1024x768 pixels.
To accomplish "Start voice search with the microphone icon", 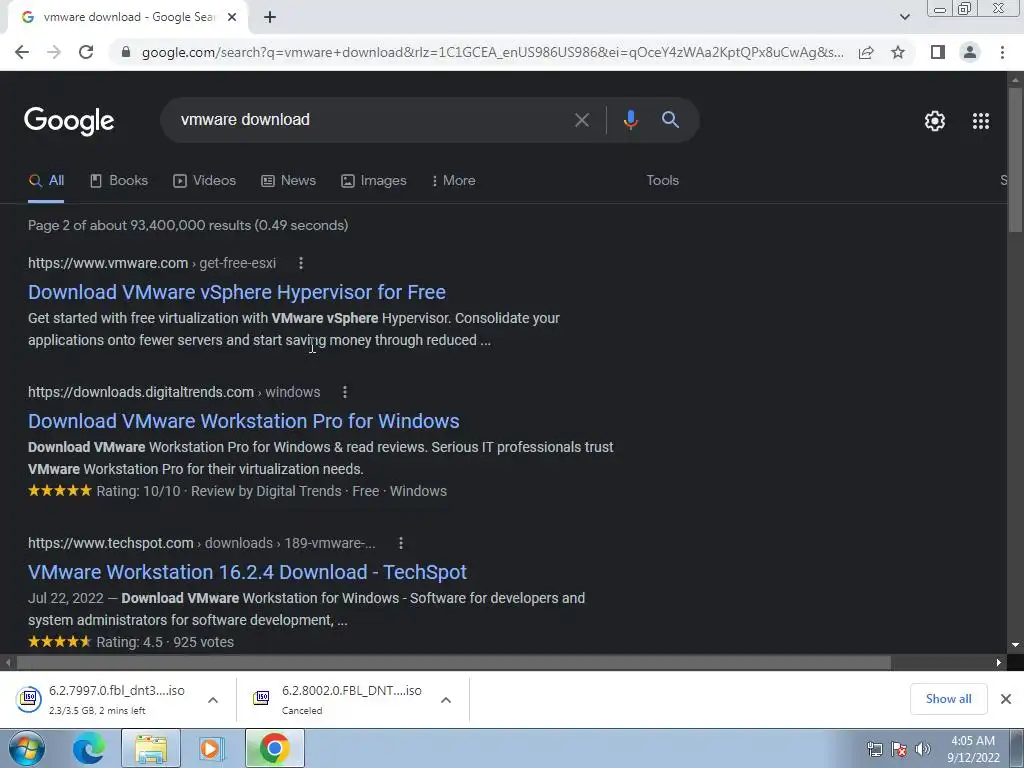I will pos(630,120).
